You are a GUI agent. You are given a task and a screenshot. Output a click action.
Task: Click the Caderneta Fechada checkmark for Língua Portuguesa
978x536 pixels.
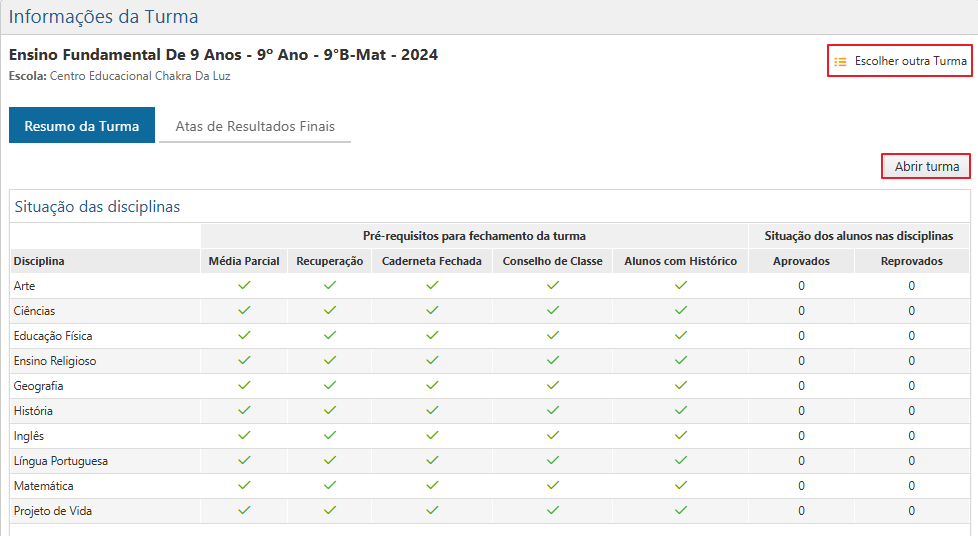click(432, 460)
